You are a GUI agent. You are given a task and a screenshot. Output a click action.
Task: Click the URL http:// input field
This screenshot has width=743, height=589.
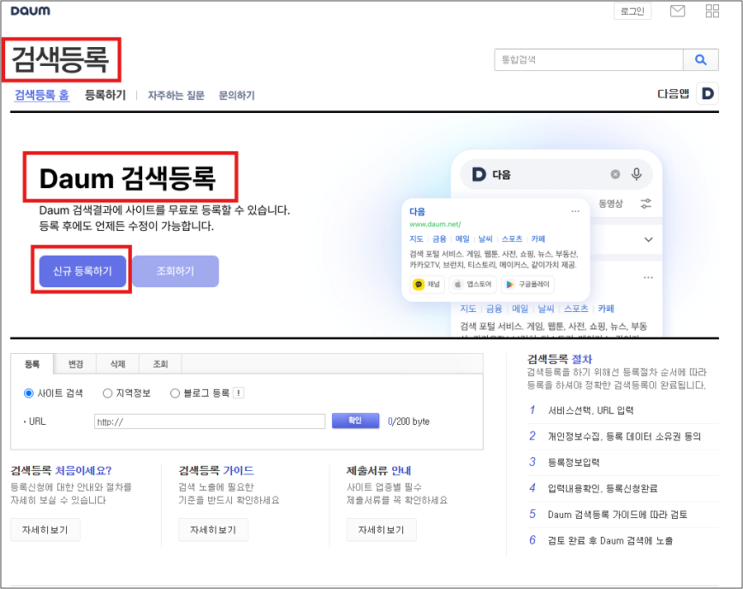210,421
